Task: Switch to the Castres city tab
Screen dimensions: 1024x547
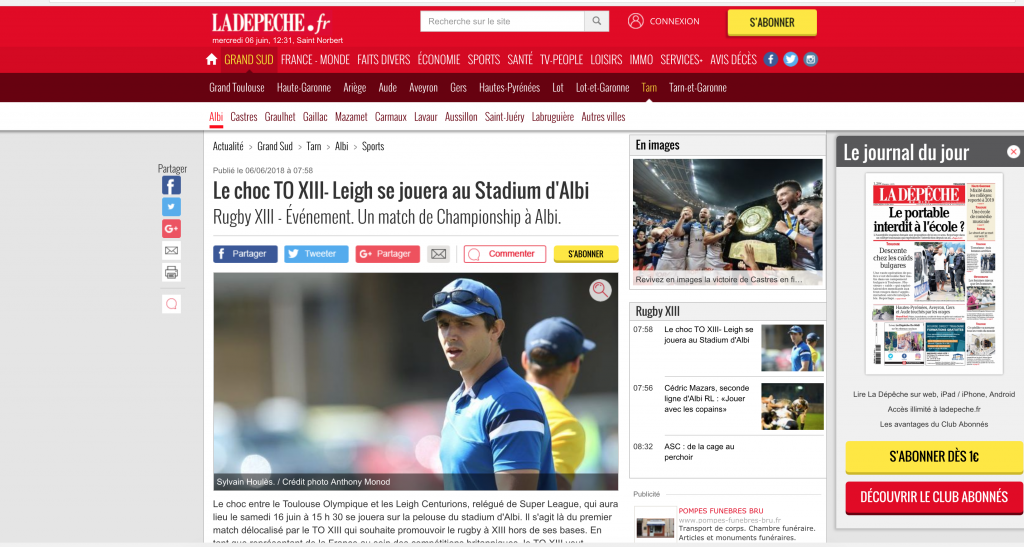Action: (244, 117)
